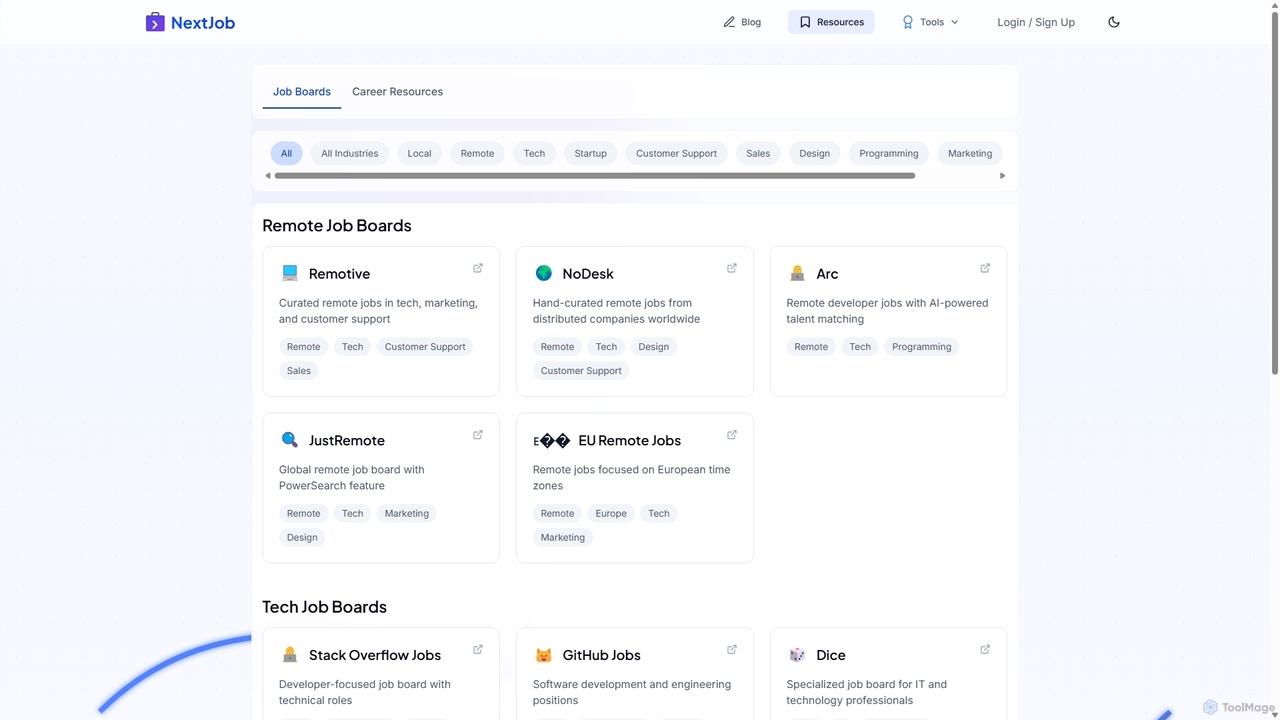Image resolution: width=1280 pixels, height=720 pixels.
Task: Click the Customer Support tag on Remotive card
Action: click(425, 346)
